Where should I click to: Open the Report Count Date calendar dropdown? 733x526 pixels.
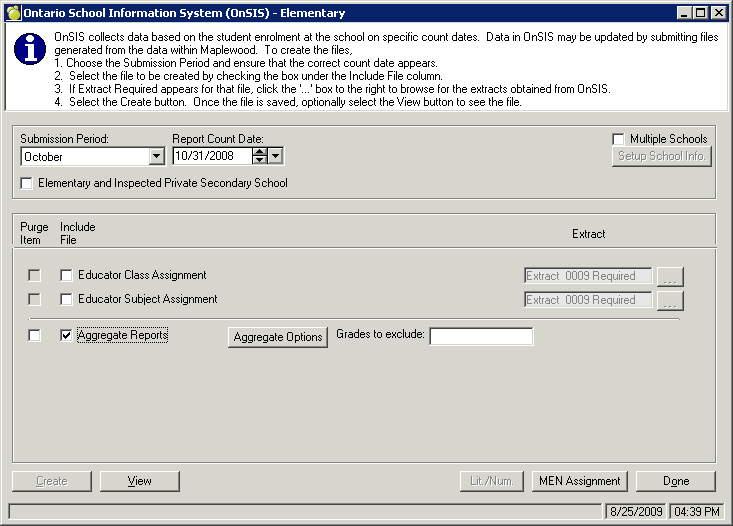pos(276,156)
